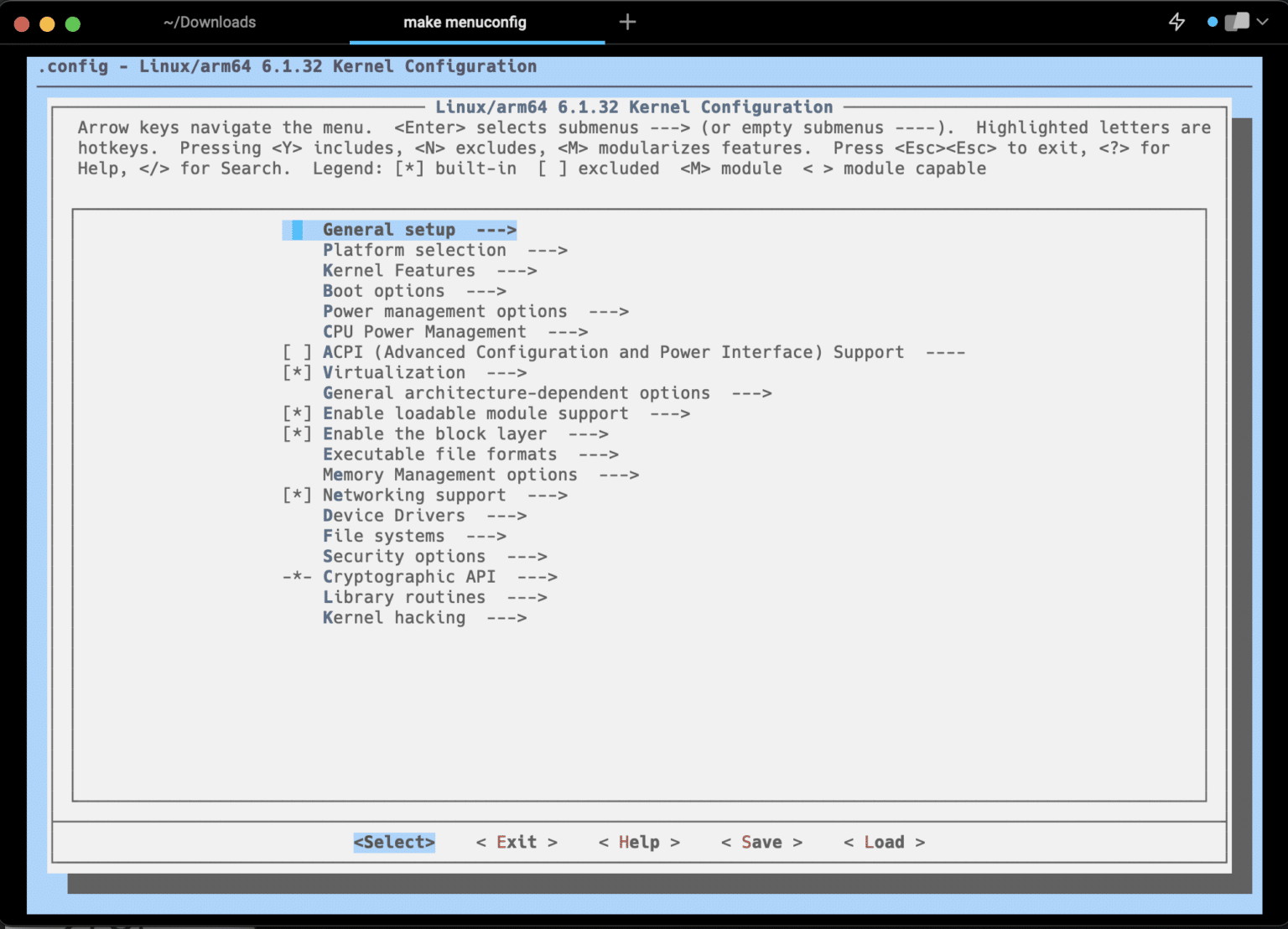The height and width of the screenshot is (929, 1288).
Task: Open new tab with plus icon
Action: click(627, 23)
